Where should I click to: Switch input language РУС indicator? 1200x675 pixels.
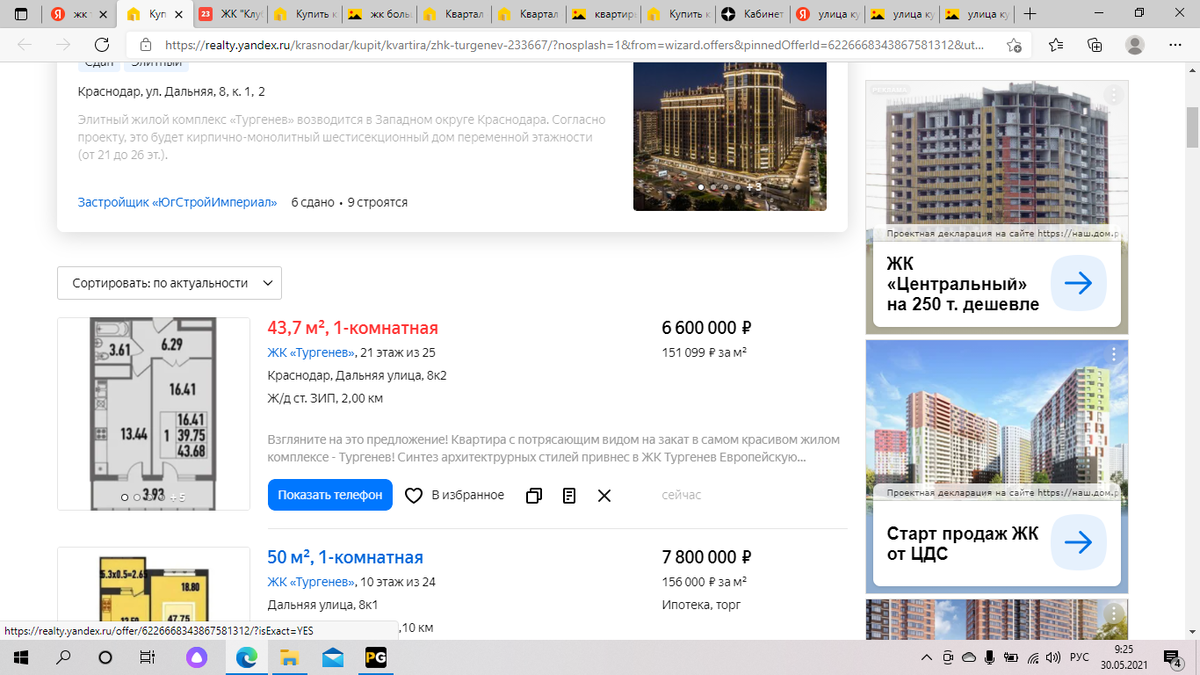pos(1080,658)
